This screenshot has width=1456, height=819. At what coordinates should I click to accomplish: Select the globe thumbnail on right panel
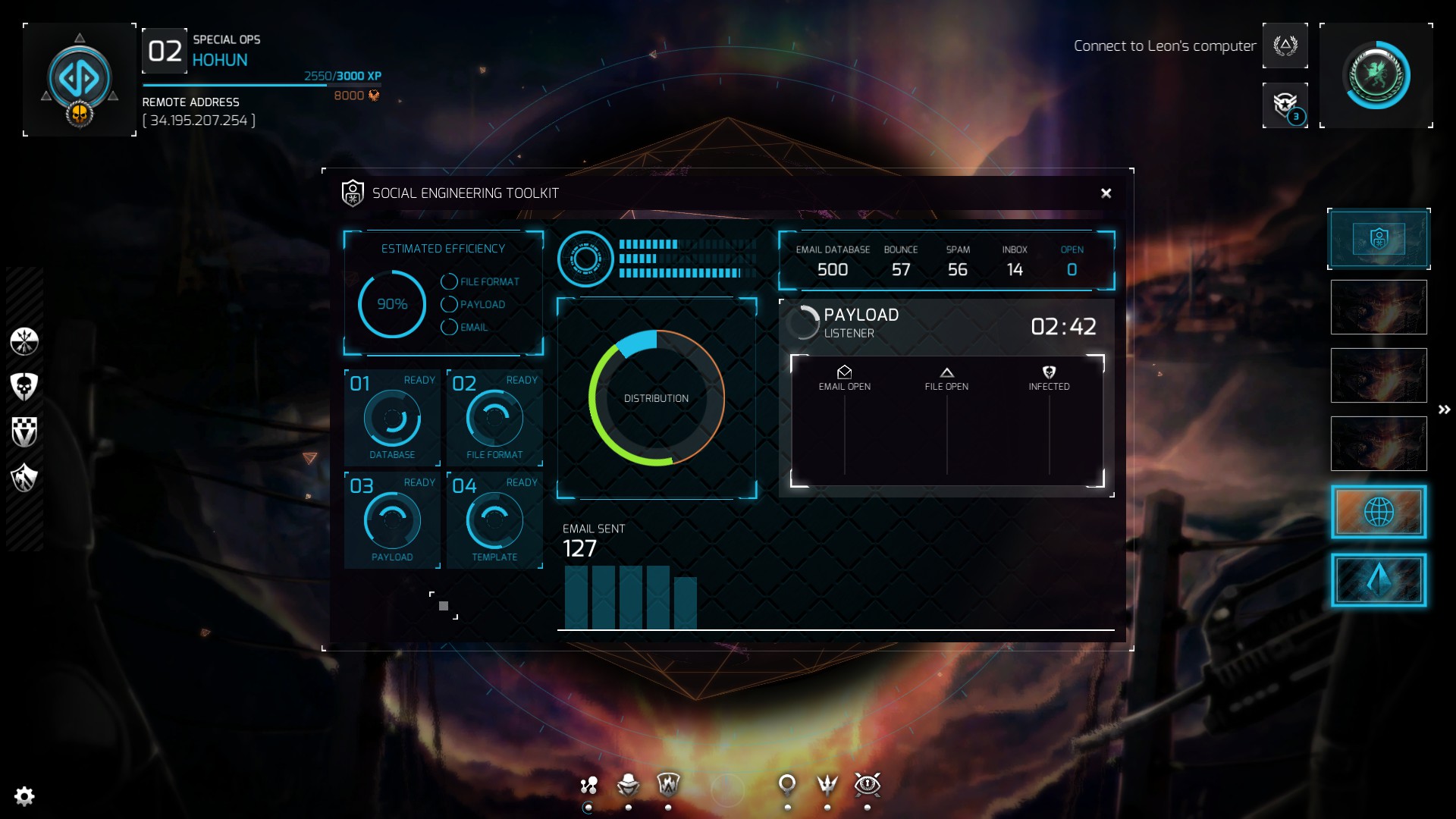click(x=1379, y=512)
